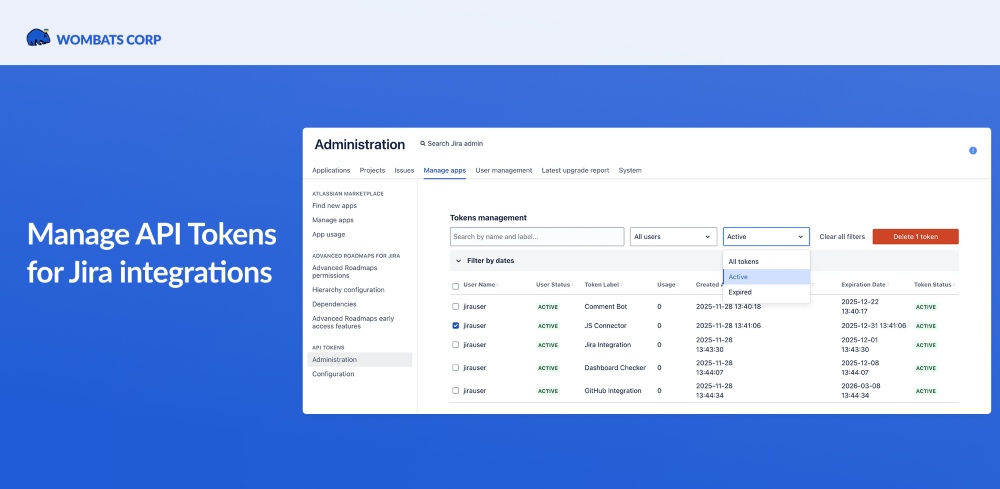Select Active option in dropdown list

point(767,277)
